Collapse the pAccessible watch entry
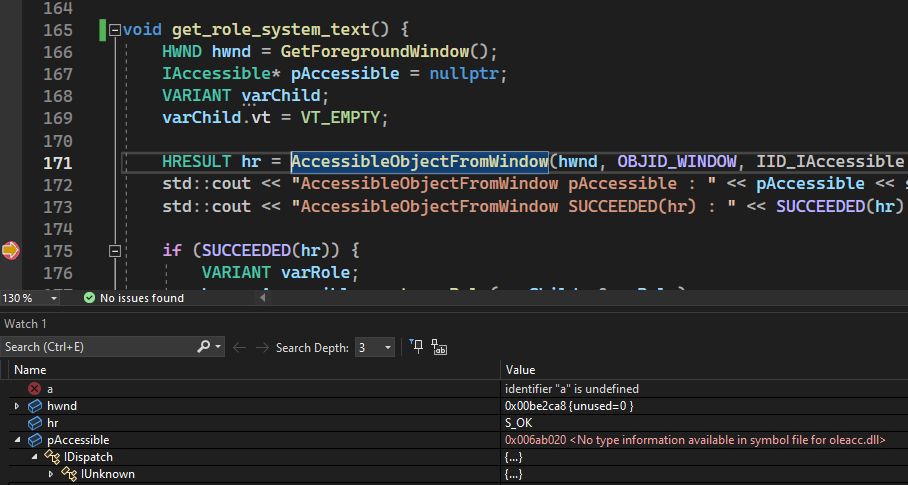The width and height of the screenshot is (908, 485). click(x=17, y=440)
